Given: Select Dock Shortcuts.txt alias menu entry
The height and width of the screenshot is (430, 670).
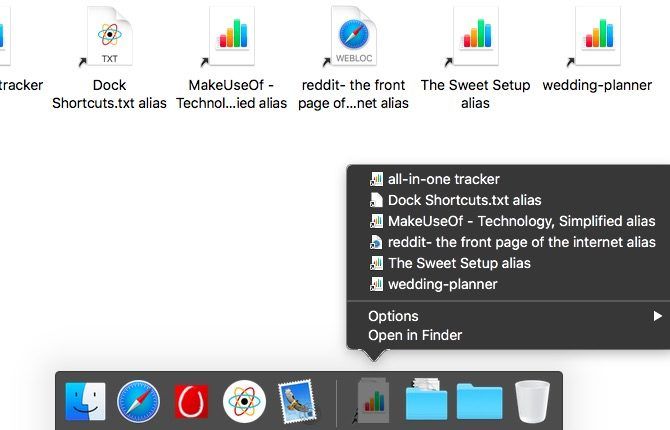Looking at the screenshot, I should (x=464, y=200).
